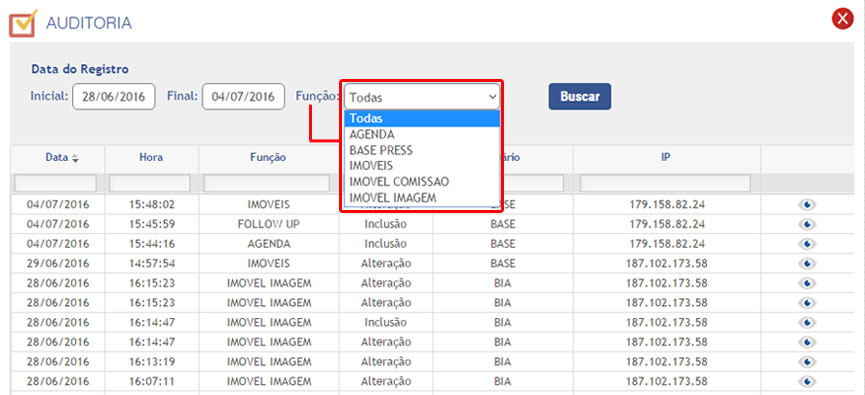The height and width of the screenshot is (395, 865).
Task: Select IMOVEIS in the Função list
Action: [422, 166]
